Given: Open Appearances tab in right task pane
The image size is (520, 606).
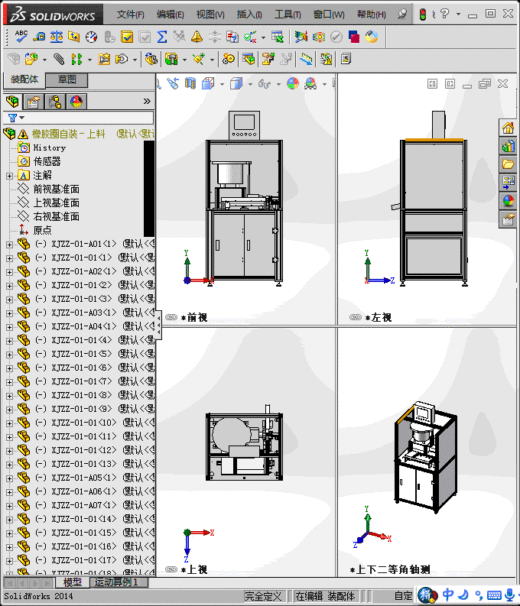Looking at the screenshot, I should click(508, 201).
